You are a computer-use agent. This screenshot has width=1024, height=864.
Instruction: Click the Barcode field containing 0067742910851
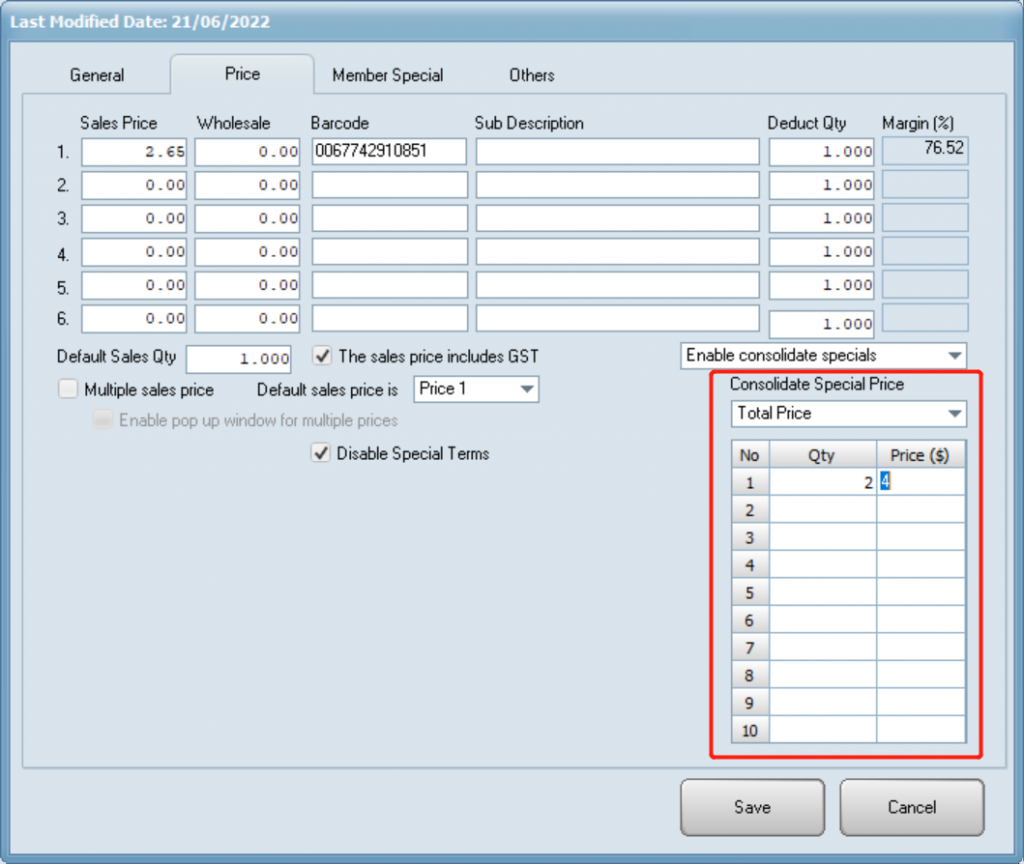click(389, 152)
